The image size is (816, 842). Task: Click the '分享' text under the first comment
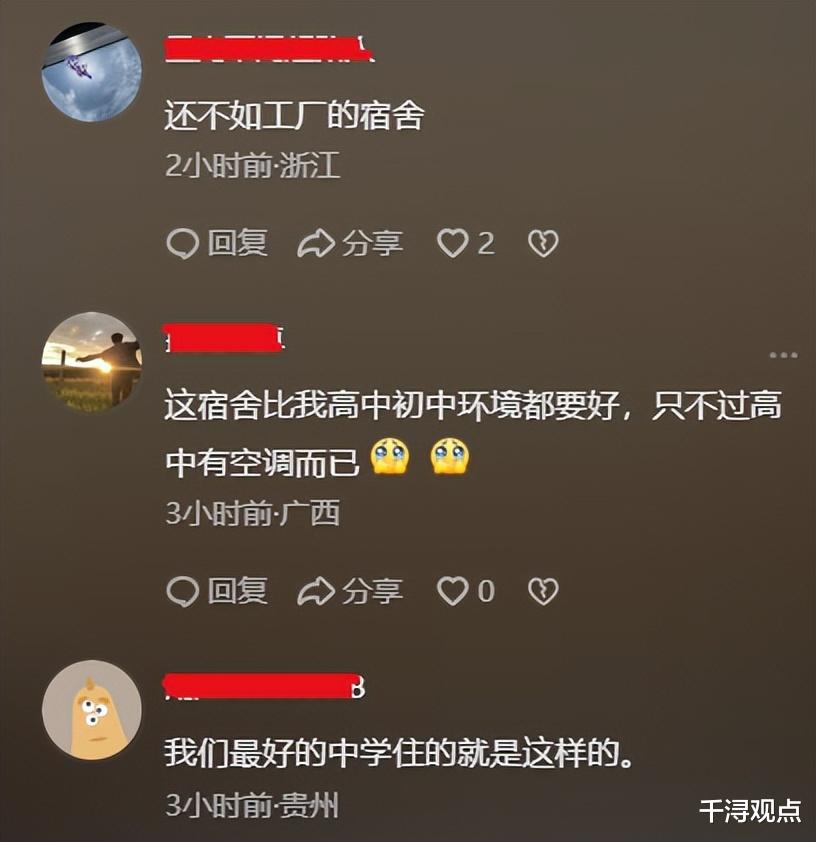coord(373,243)
